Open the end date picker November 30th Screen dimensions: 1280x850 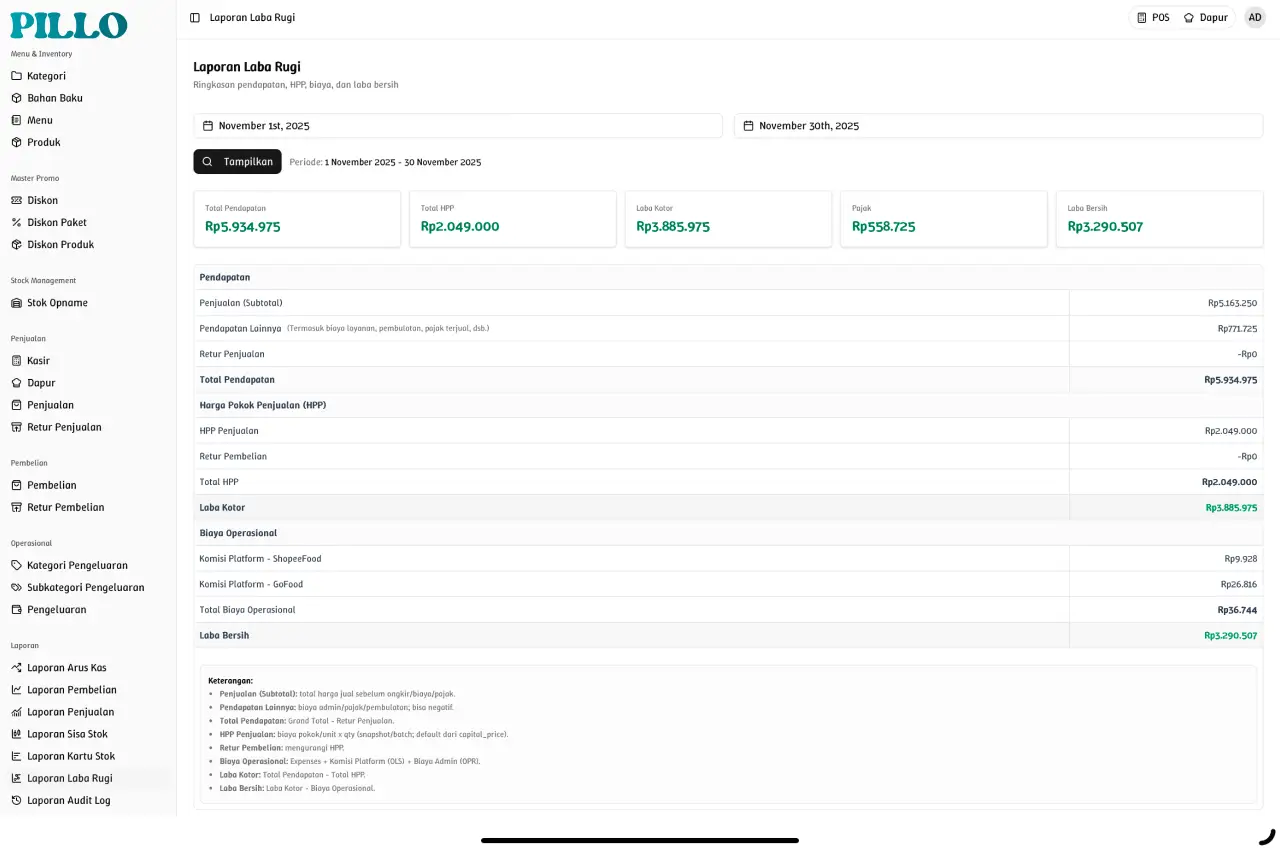[x=998, y=126]
